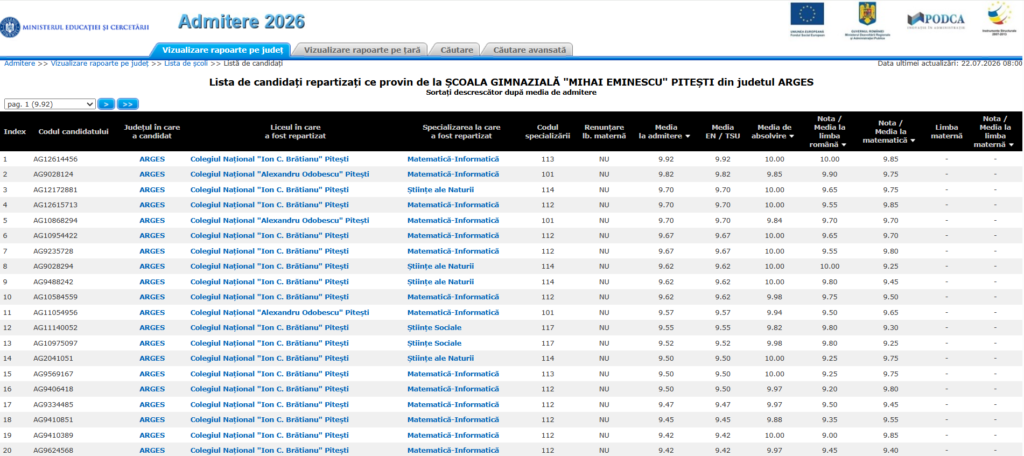Select candidate code AG9334485
1024x456 pixels.
pos(52,404)
